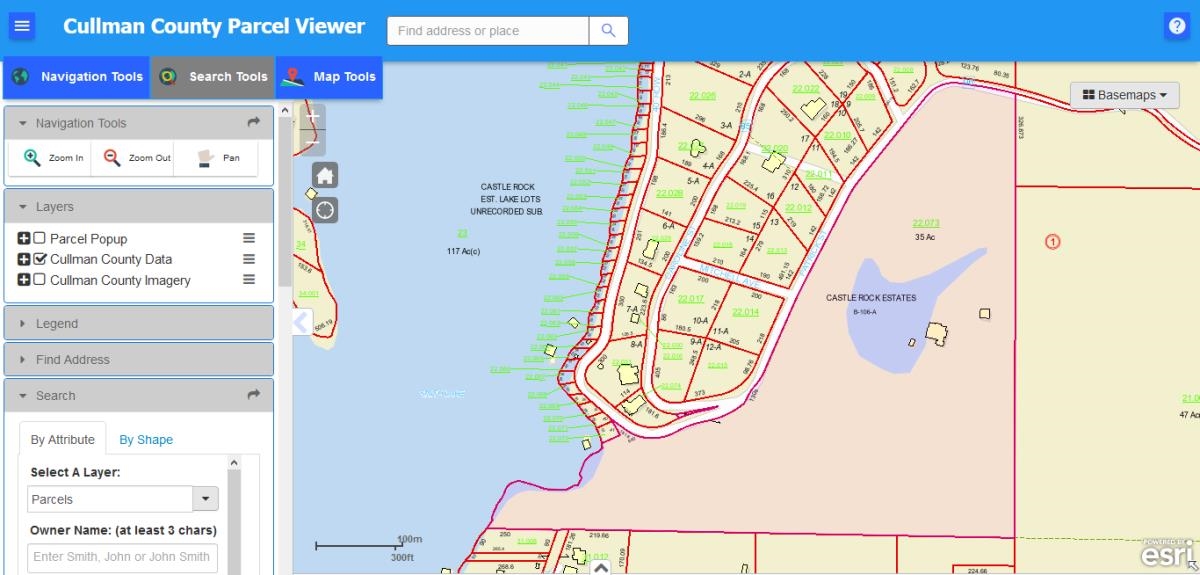Viewport: 1200px width, 575px height.
Task: Open Cullman County Data layer options menu
Action: pyautogui.click(x=249, y=259)
